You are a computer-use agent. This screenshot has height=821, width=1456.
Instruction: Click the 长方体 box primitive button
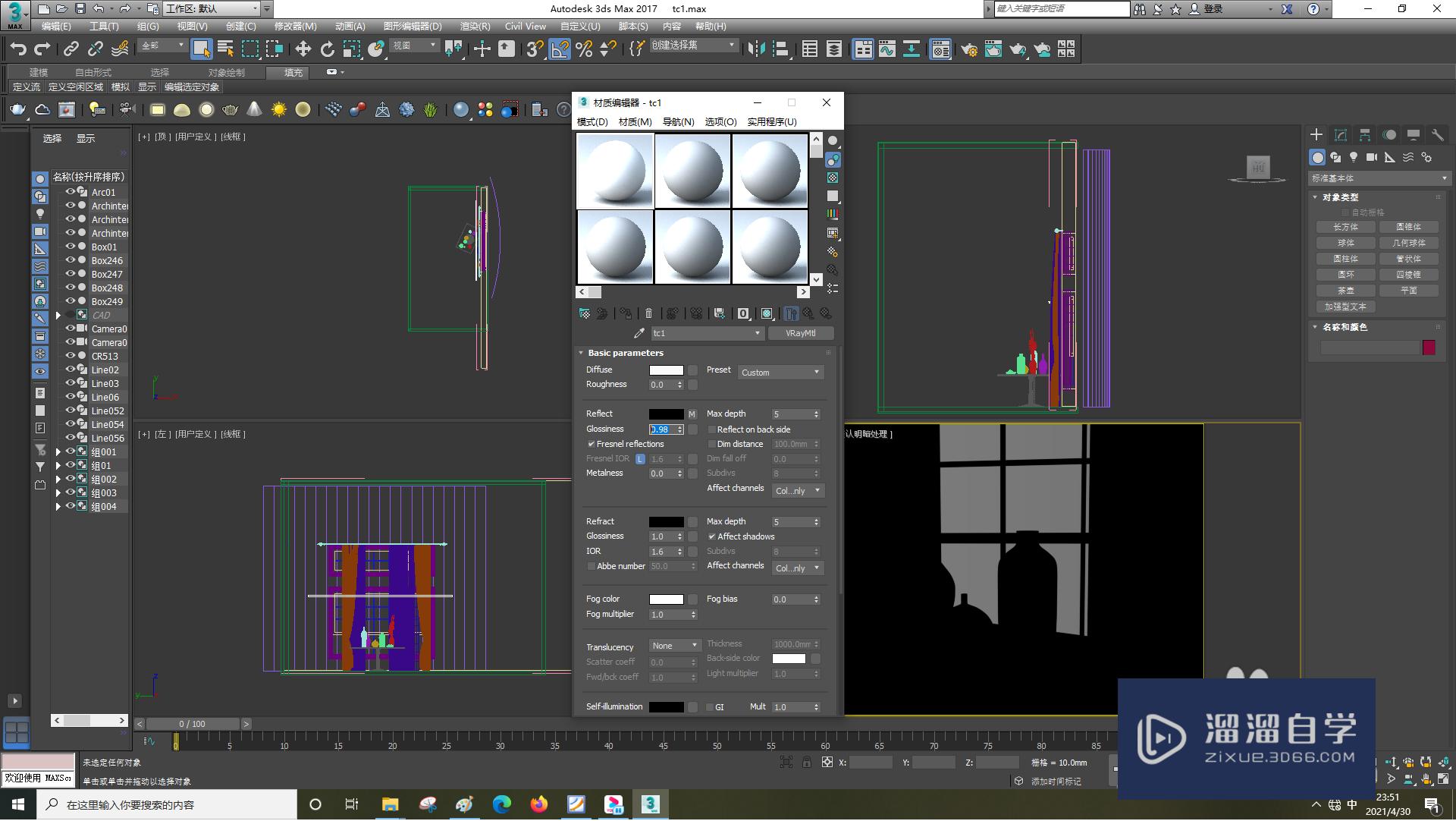[x=1345, y=227]
